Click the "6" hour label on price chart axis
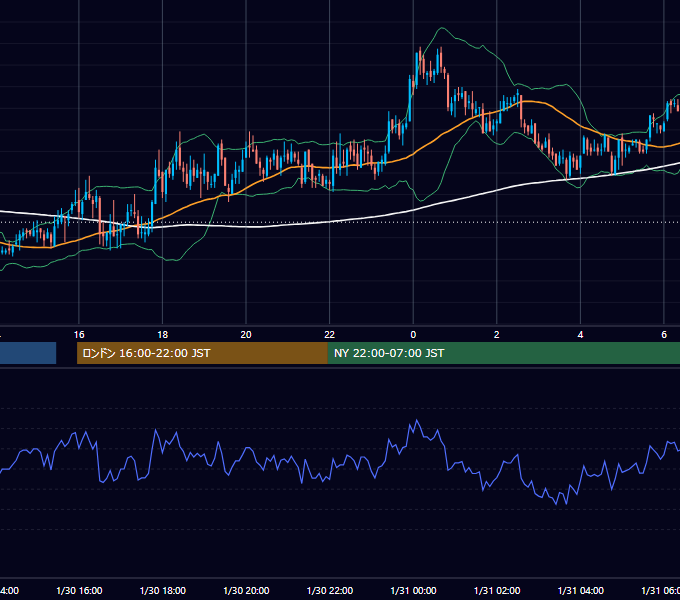The height and width of the screenshot is (600, 680). (x=664, y=335)
